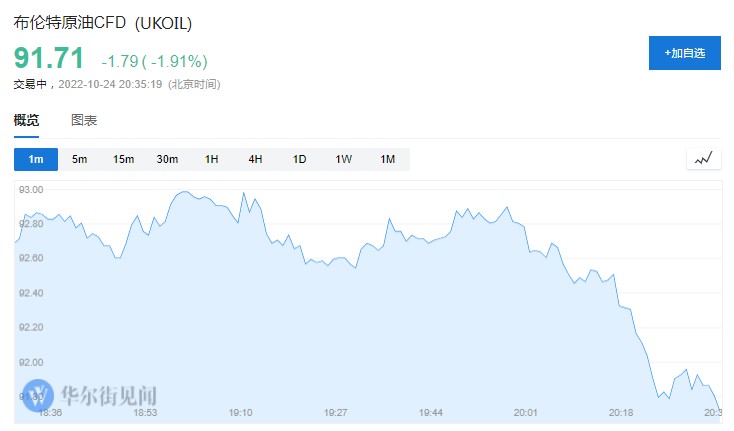Image resolution: width=734 pixels, height=431 pixels.
Task: Open the 图表 tab
Action: pos(84,121)
